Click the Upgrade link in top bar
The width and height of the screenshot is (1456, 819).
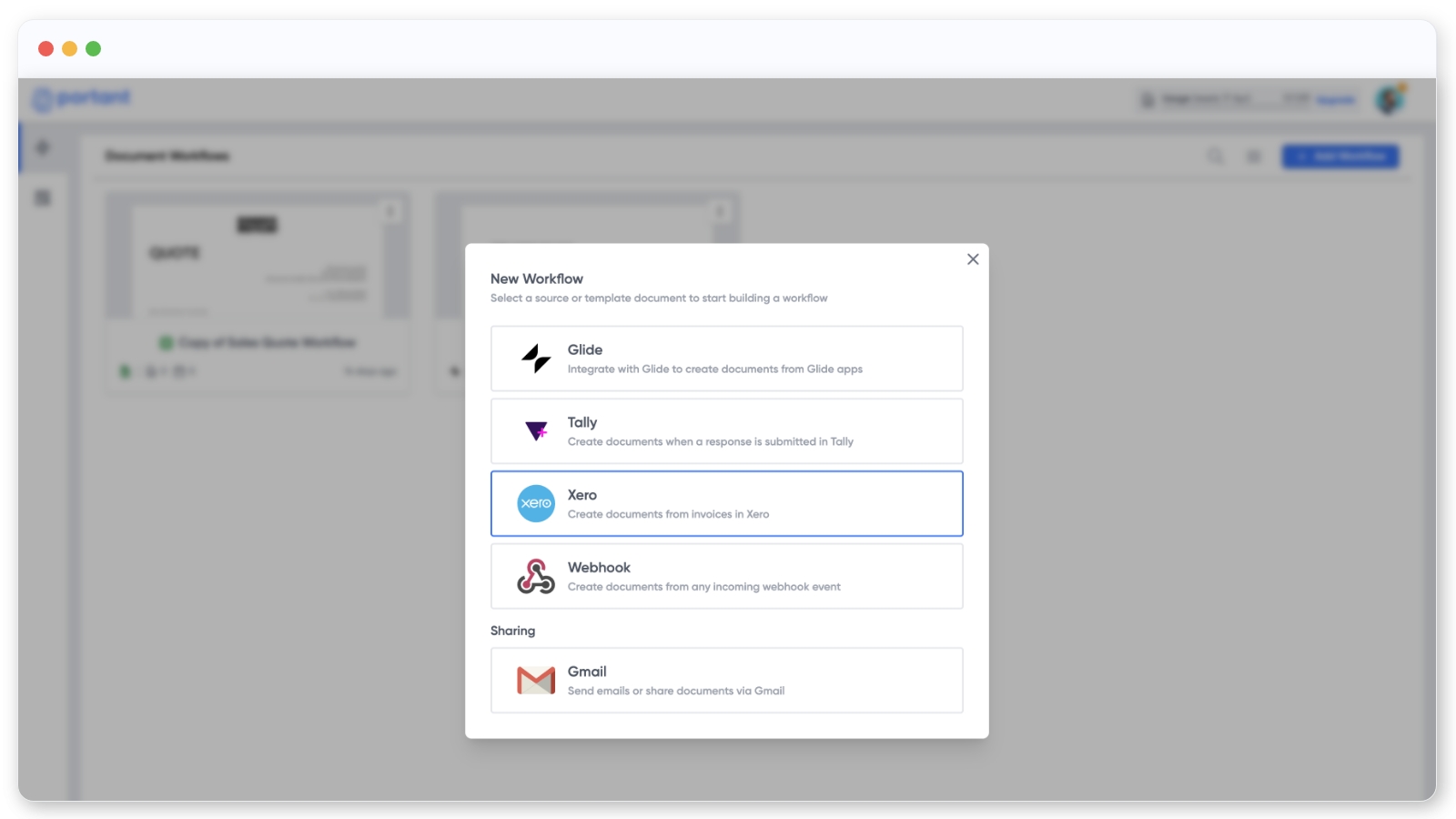(1336, 99)
